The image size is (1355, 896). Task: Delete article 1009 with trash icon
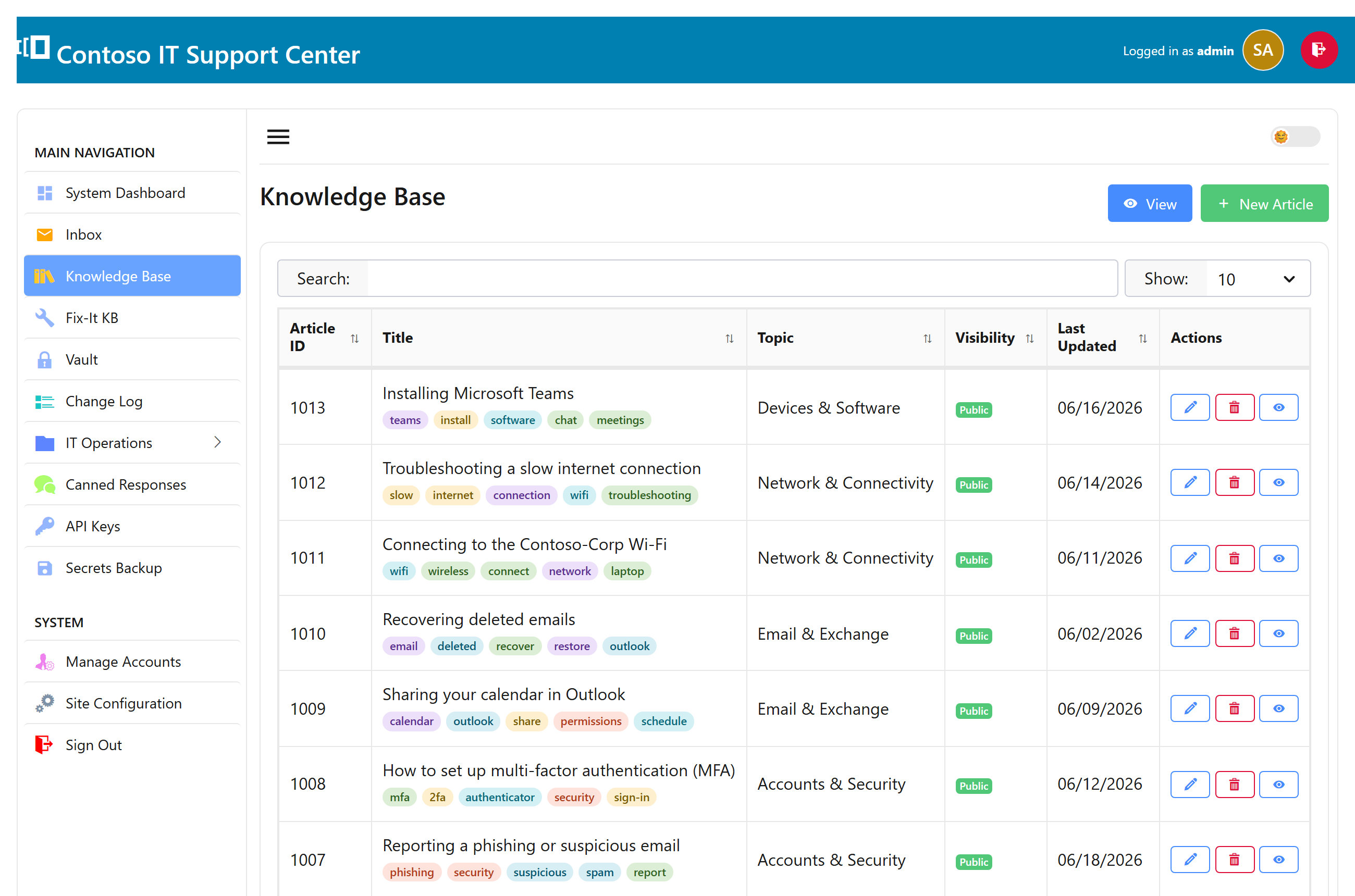pyautogui.click(x=1235, y=708)
